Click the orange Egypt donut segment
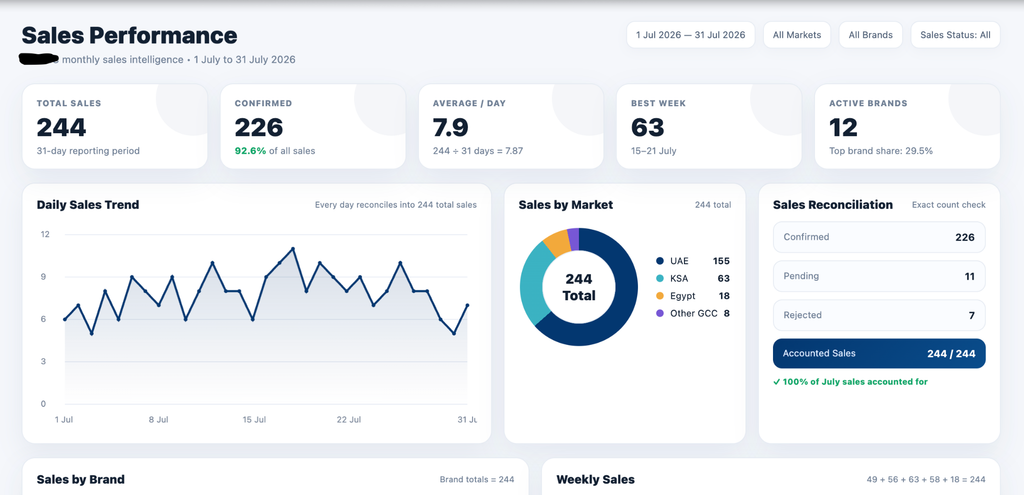Image resolution: width=1024 pixels, height=495 pixels. click(557, 243)
